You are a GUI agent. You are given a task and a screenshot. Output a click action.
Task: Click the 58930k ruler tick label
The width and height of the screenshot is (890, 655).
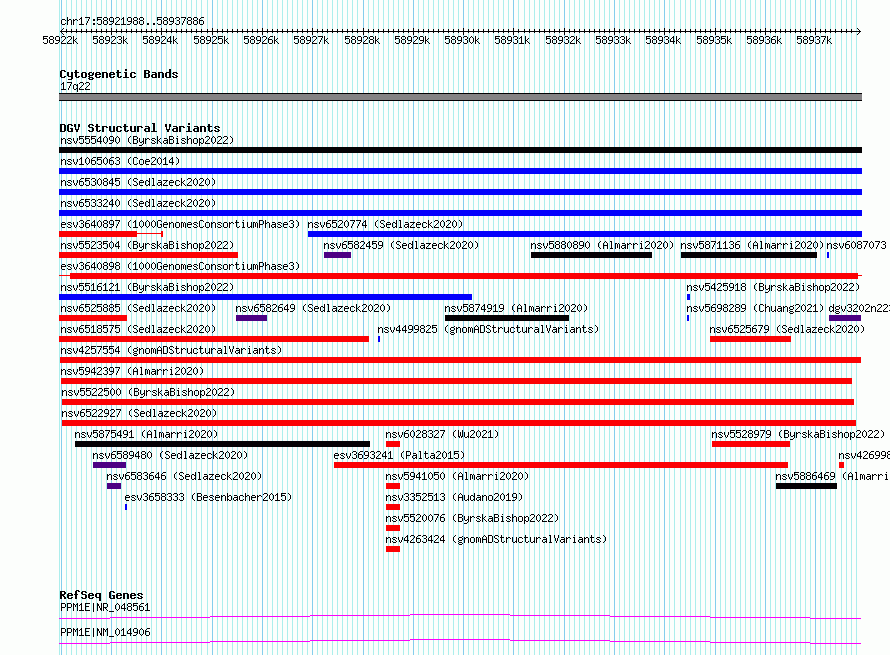(x=462, y=40)
